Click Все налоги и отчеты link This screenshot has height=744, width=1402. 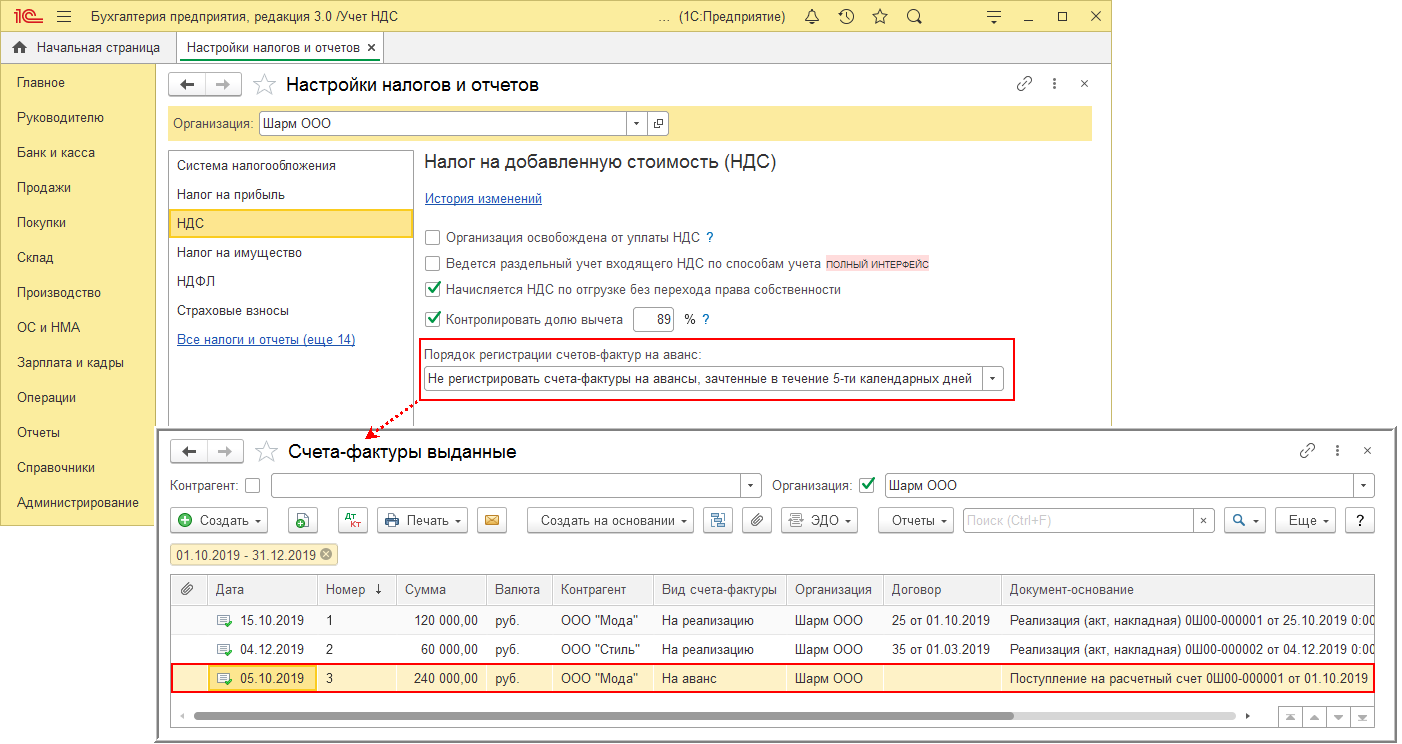(266, 339)
